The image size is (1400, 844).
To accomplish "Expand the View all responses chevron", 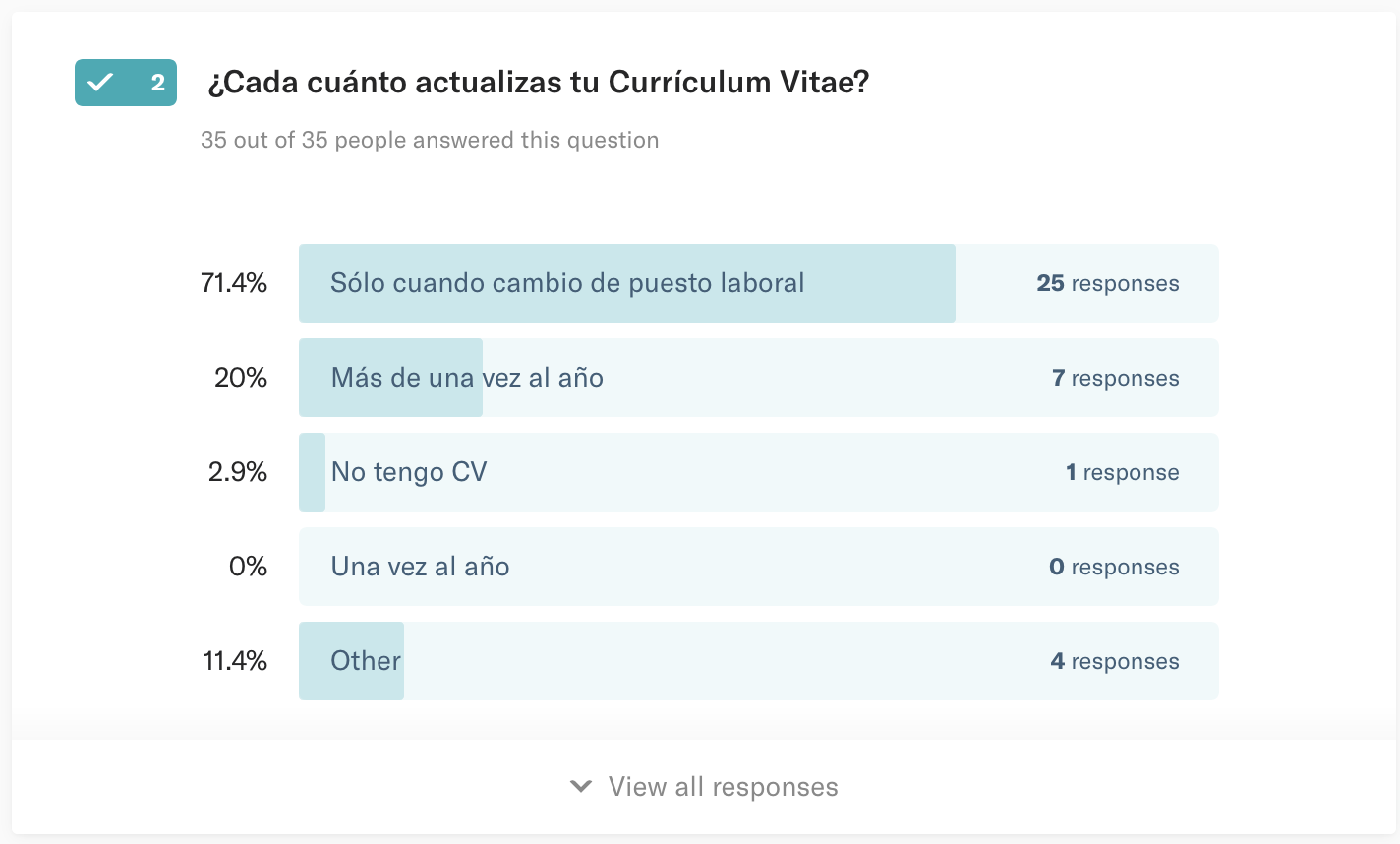I will click(x=581, y=786).
